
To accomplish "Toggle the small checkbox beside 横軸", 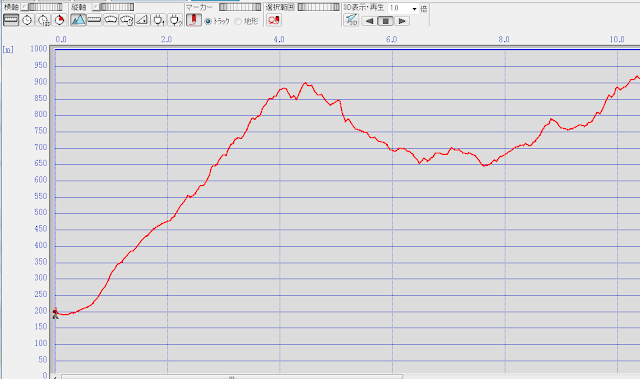I will [x=24, y=7].
